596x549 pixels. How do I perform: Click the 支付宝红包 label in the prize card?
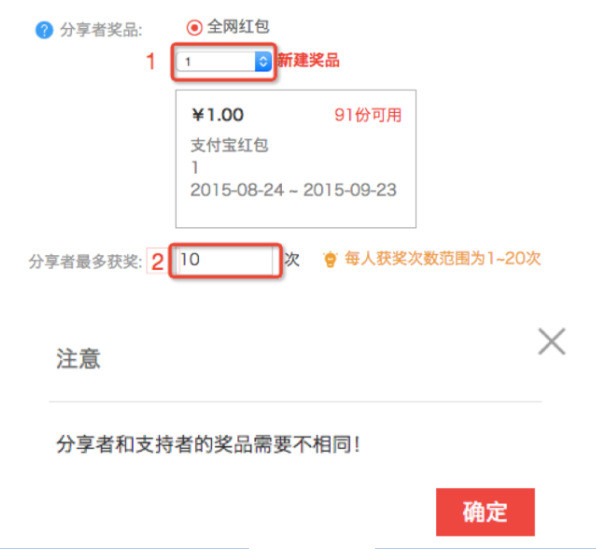coord(229,145)
